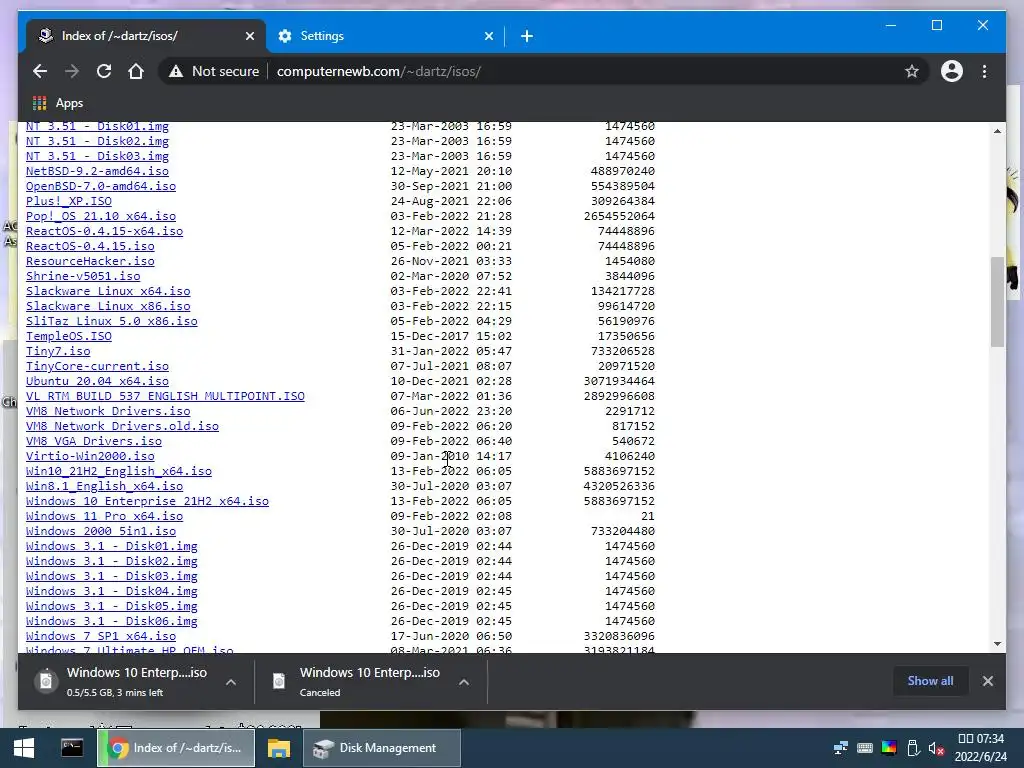Click Ubuntu 20.04 x64.iso link
Viewport: 1024px width, 768px height.
97,381
